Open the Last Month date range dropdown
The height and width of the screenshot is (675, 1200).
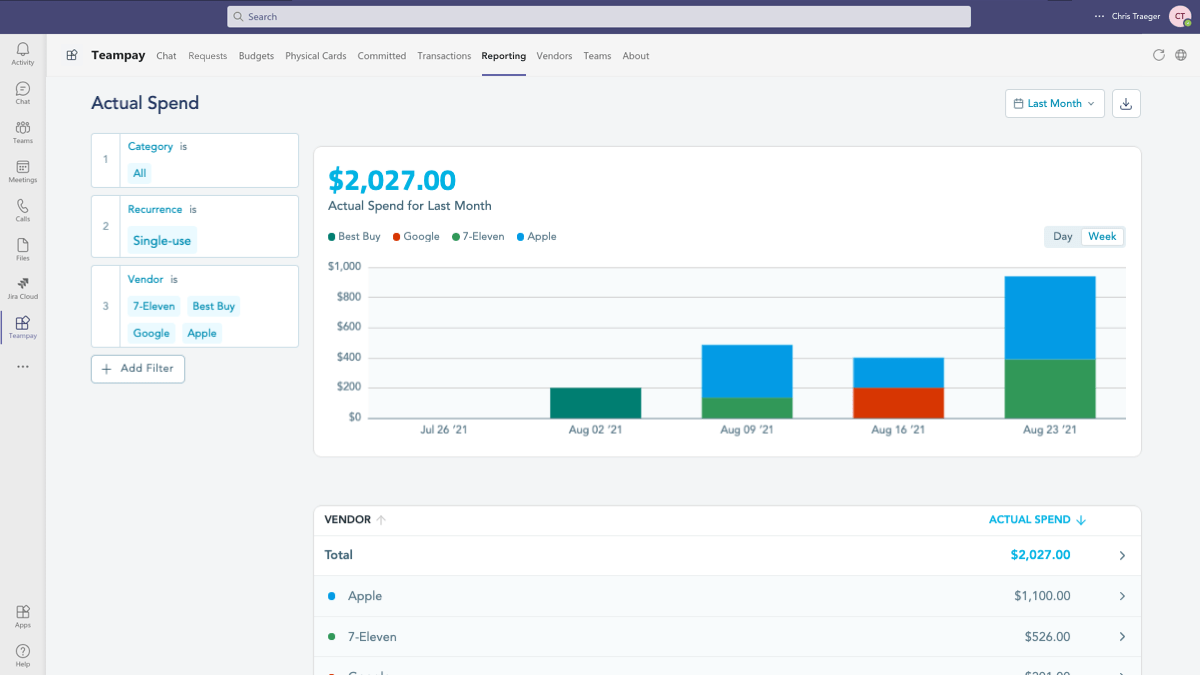pos(1054,104)
